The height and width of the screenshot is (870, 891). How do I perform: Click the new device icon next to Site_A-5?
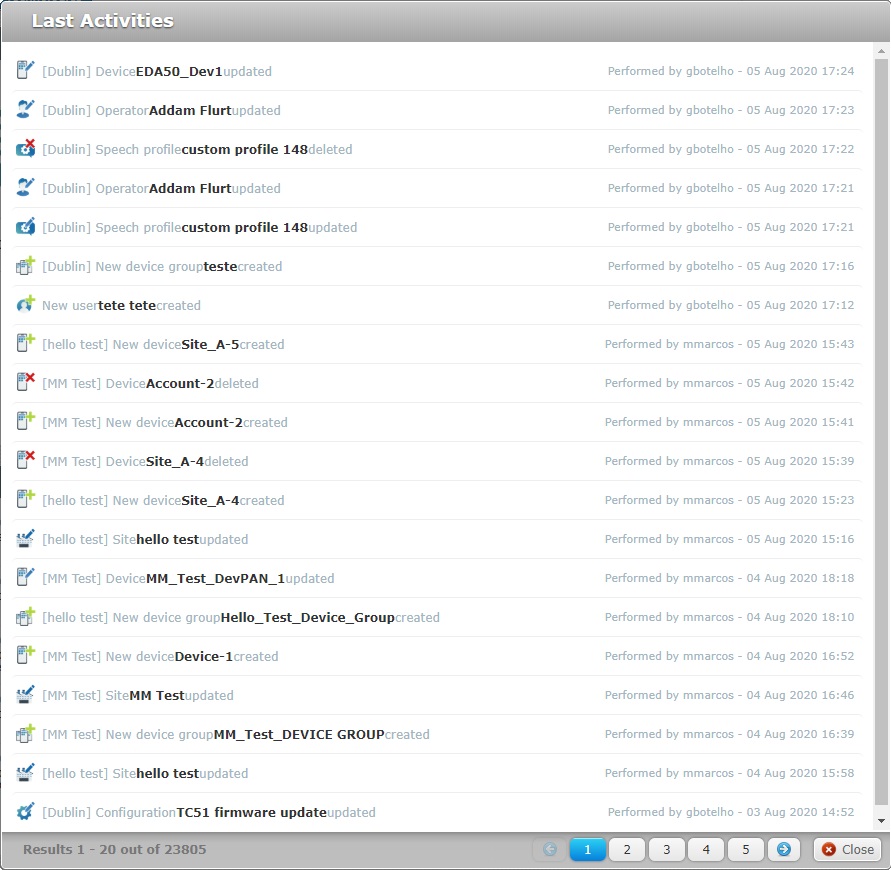coord(24,343)
